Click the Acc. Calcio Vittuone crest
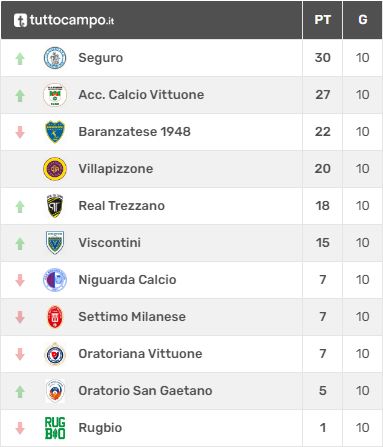 click(55, 95)
